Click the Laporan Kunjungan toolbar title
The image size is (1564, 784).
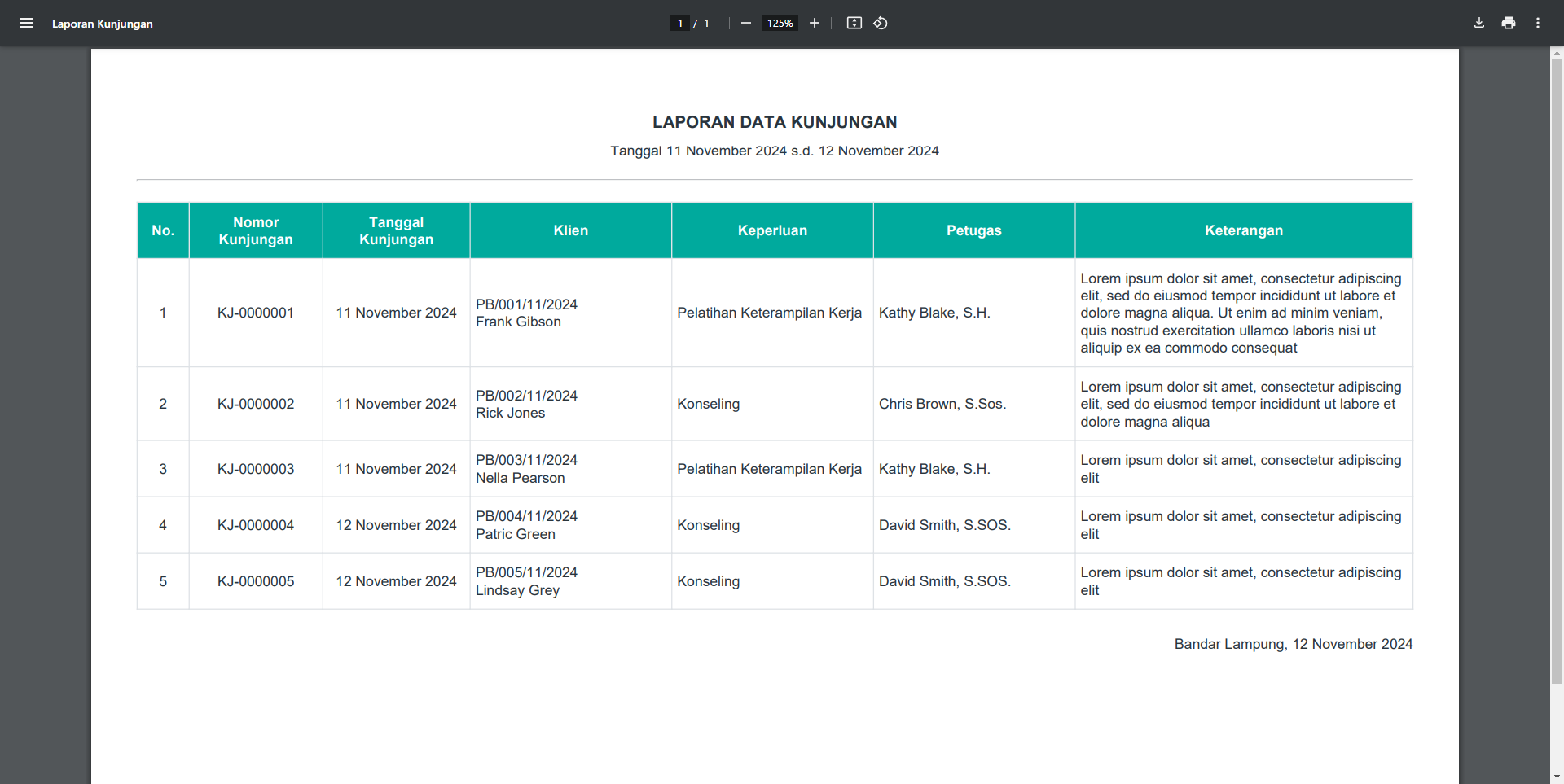(103, 24)
